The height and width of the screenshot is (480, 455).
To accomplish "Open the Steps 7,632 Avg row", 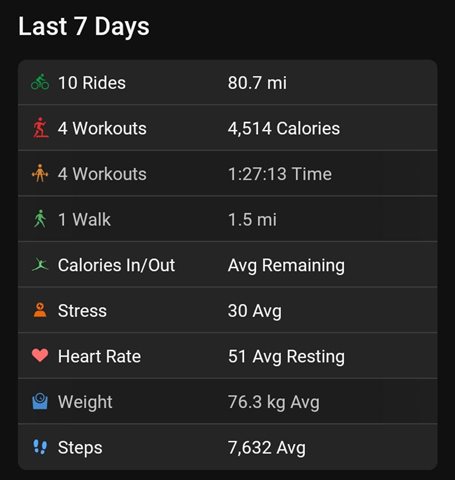I will [x=228, y=447].
